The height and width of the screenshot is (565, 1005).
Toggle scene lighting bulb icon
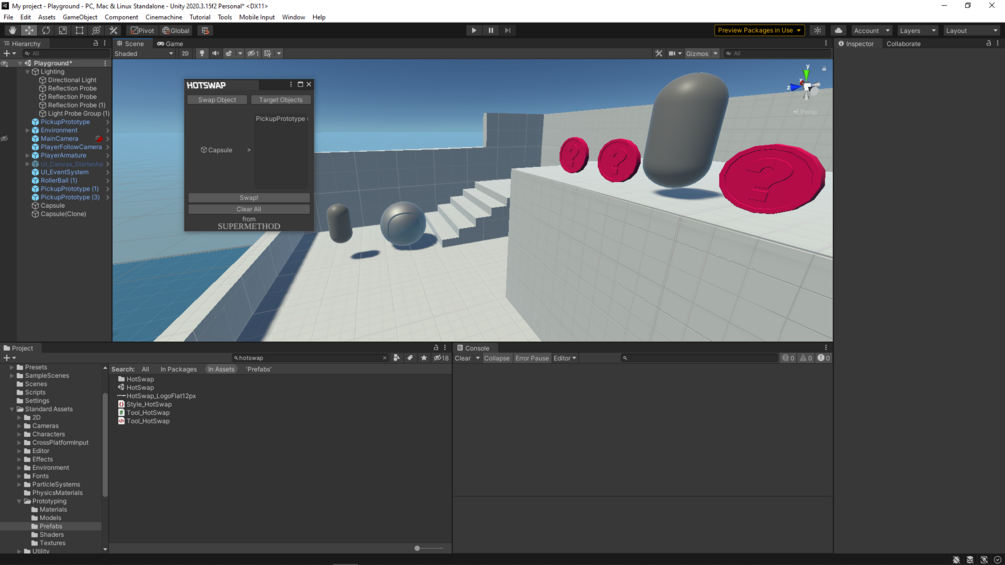tap(202, 53)
